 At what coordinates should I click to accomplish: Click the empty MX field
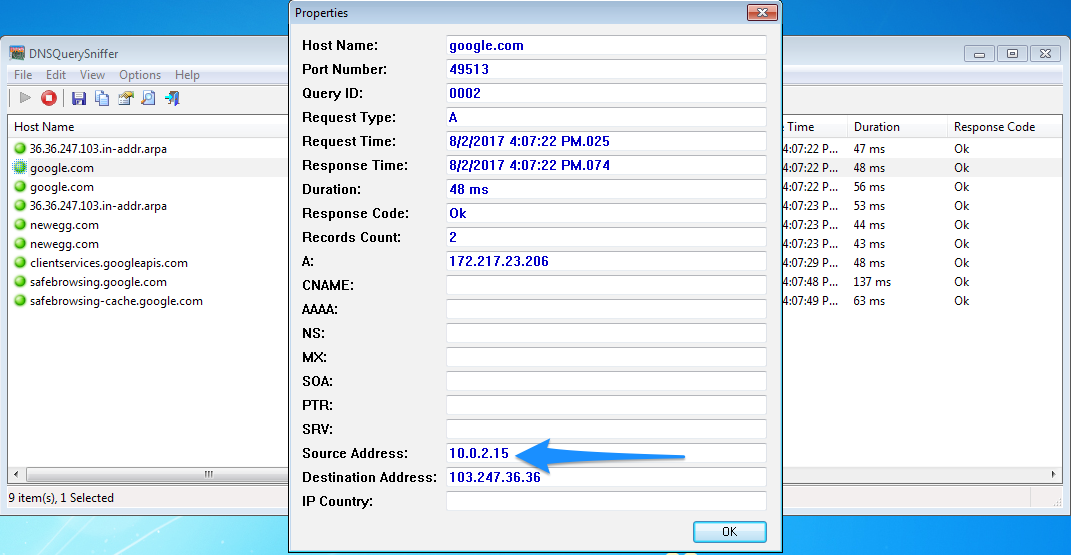pyautogui.click(x=606, y=357)
